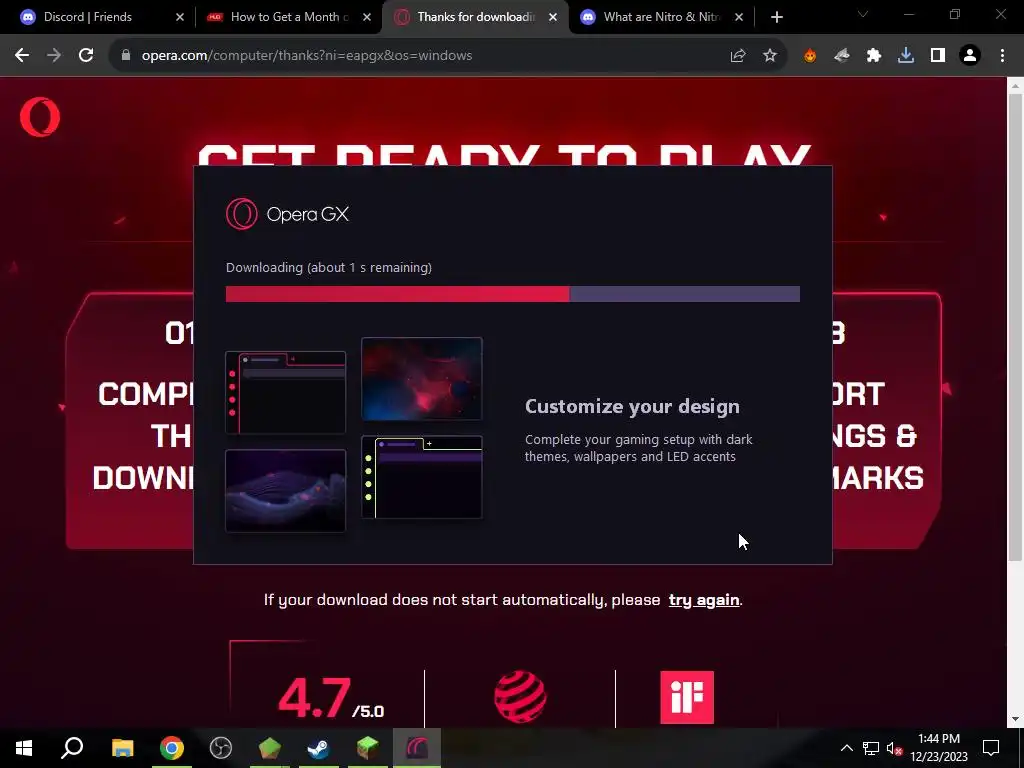
Task: Open the taskbar clock and date
Action: 939,748
